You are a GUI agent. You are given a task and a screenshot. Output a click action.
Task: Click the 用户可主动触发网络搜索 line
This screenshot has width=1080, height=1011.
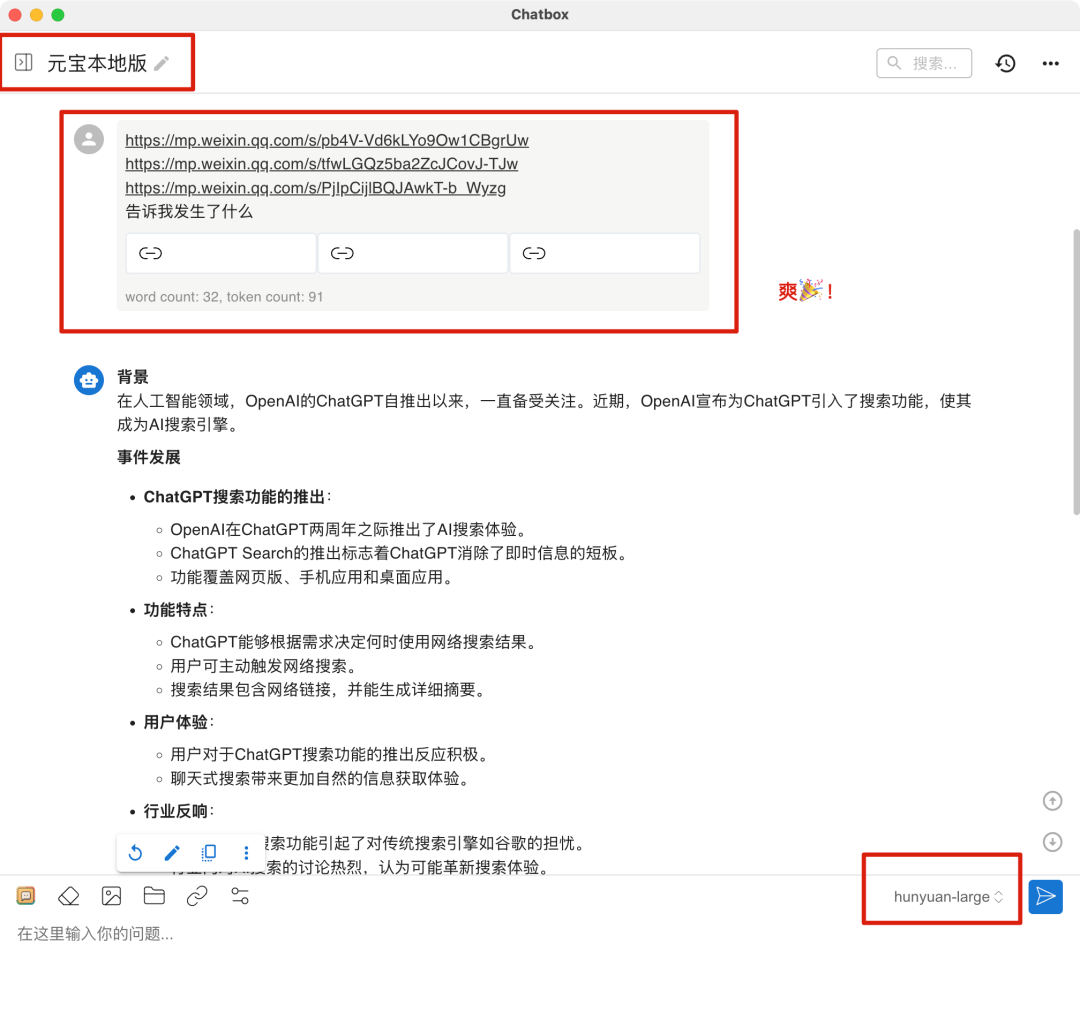pyautogui.click(x=263, y=666)
